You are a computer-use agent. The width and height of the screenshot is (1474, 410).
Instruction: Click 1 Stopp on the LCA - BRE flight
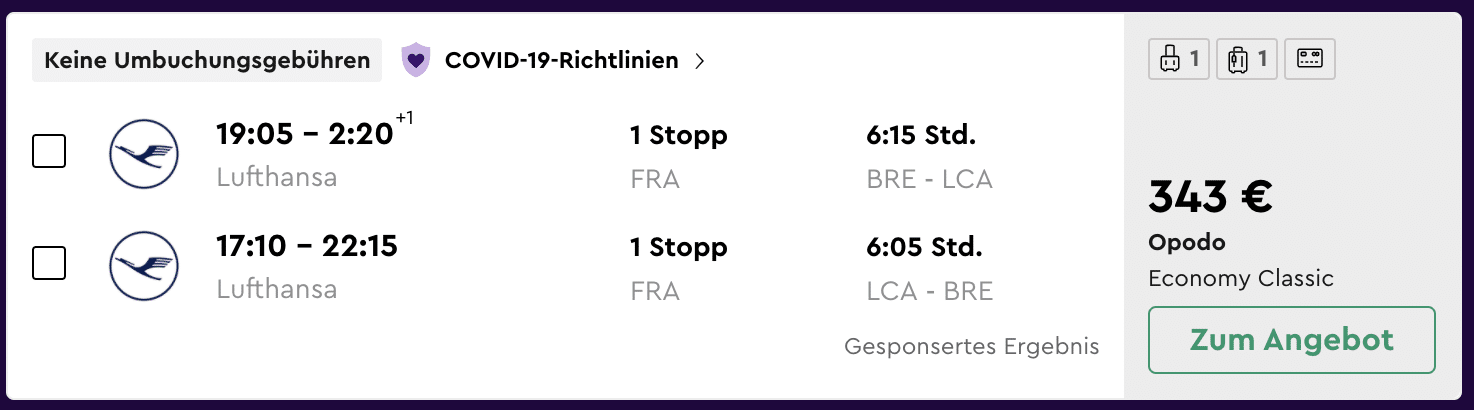[x=678, y=247]
